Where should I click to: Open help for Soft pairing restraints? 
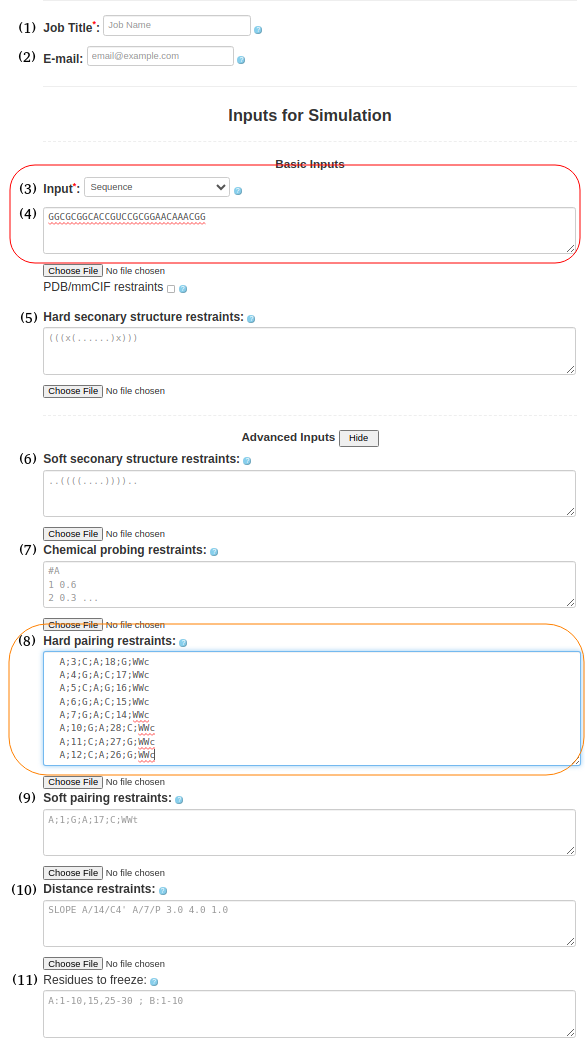pos(179,800)
